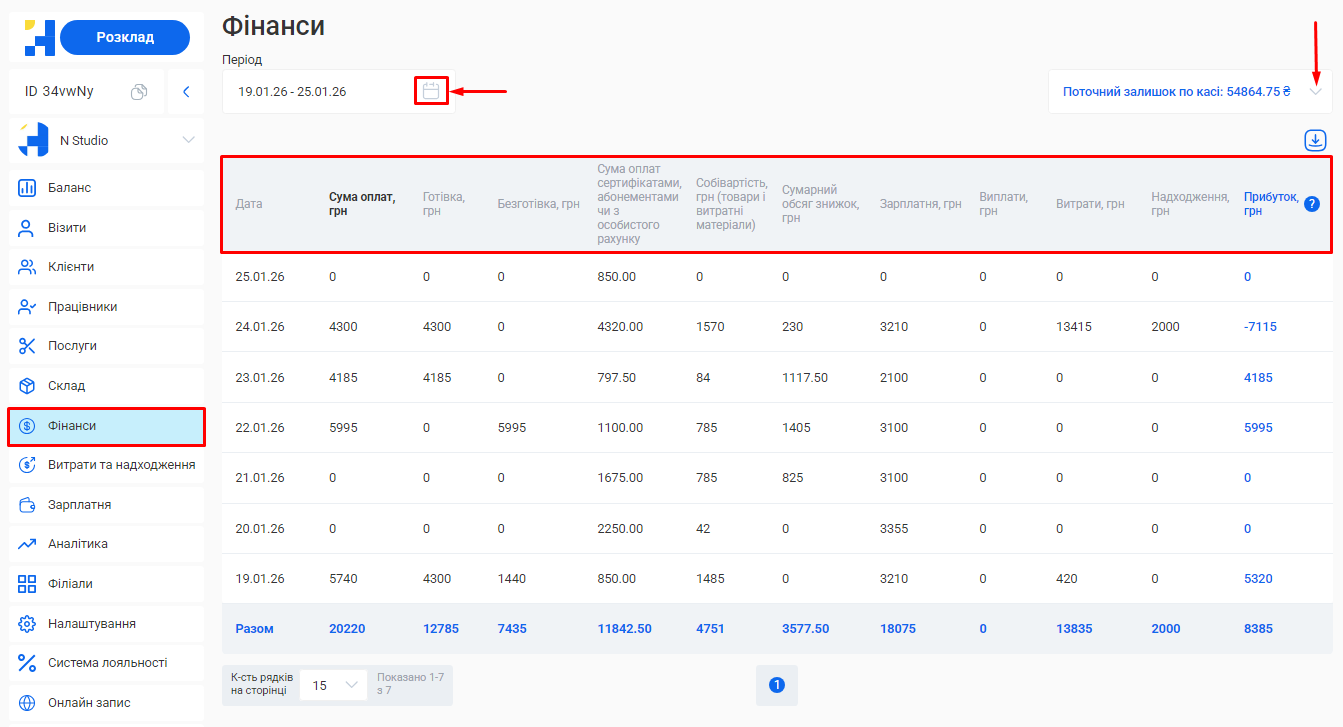Viewport: 1343px width, 727px height.
Task: Open the calendar date picker icon
Action: click(x=430, y=91)
